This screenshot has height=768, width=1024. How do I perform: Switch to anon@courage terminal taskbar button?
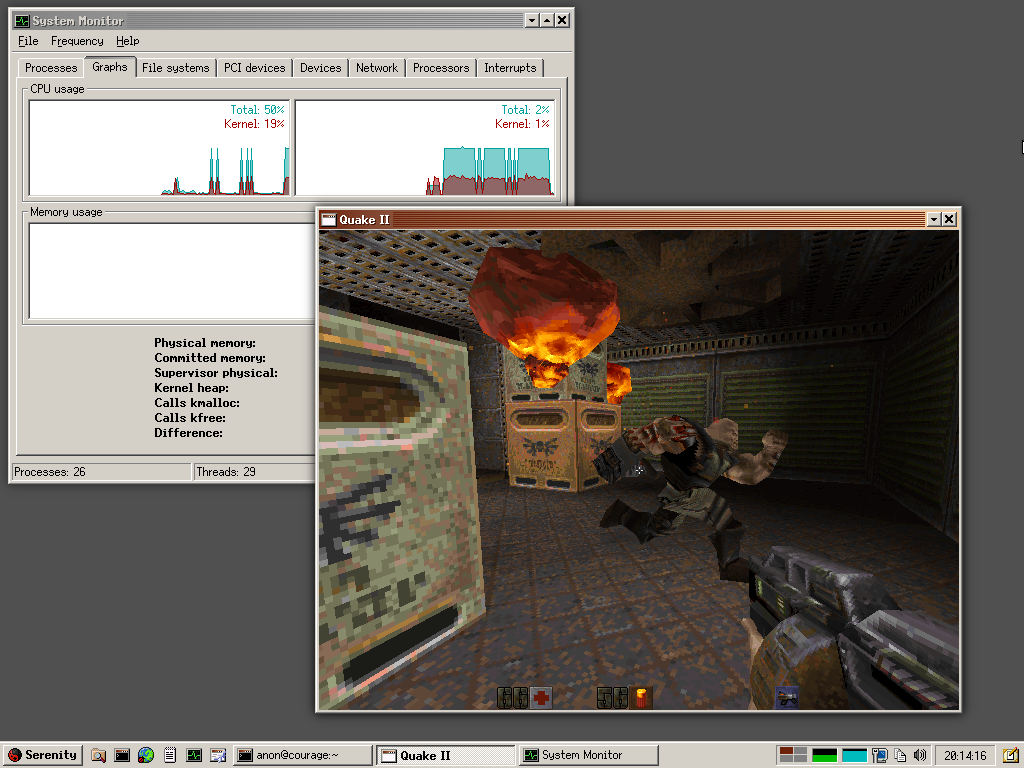click(x=303, y=756)
